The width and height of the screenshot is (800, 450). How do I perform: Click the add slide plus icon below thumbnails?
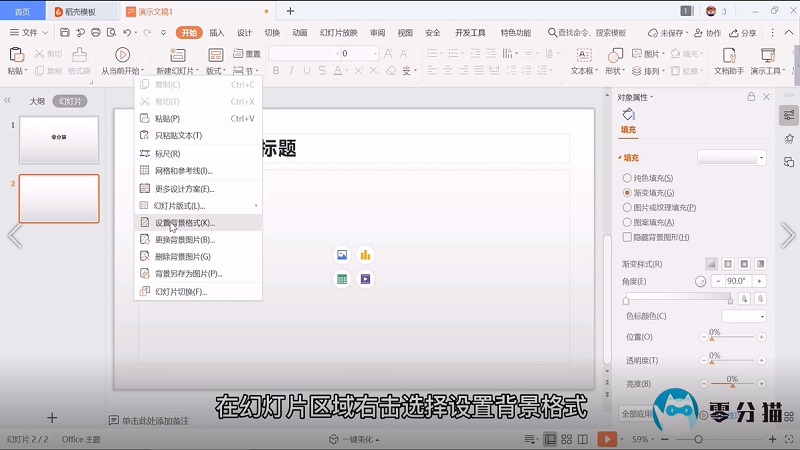click(52, 417)
